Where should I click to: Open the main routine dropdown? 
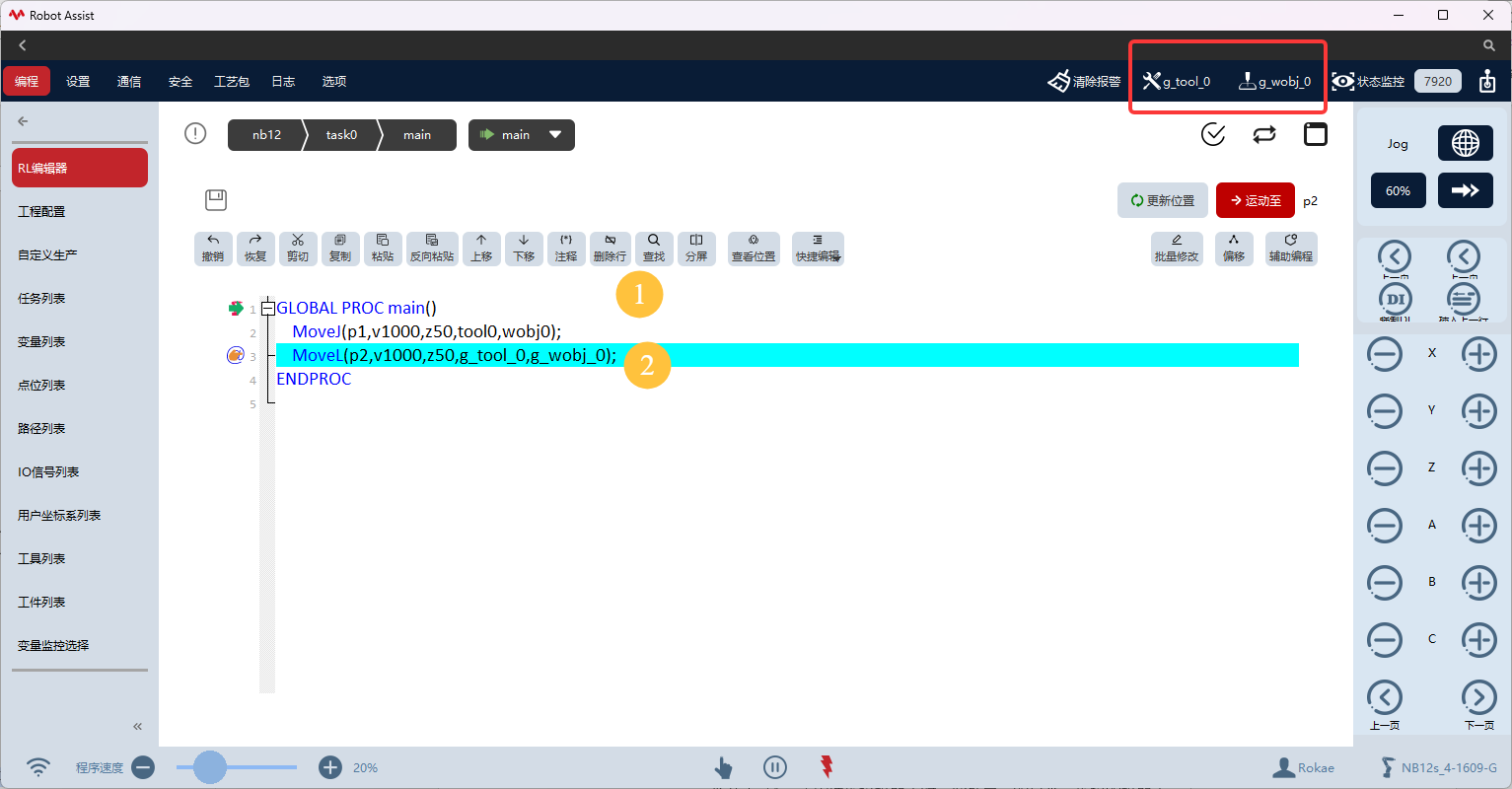pyautogui.click(x=522, y=135)
